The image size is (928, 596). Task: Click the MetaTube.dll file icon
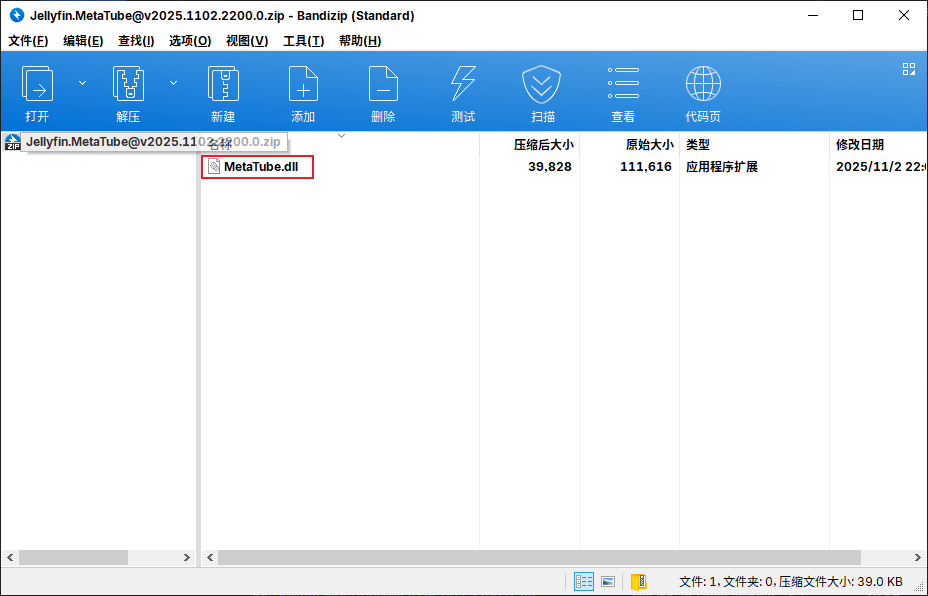[214, 167]
